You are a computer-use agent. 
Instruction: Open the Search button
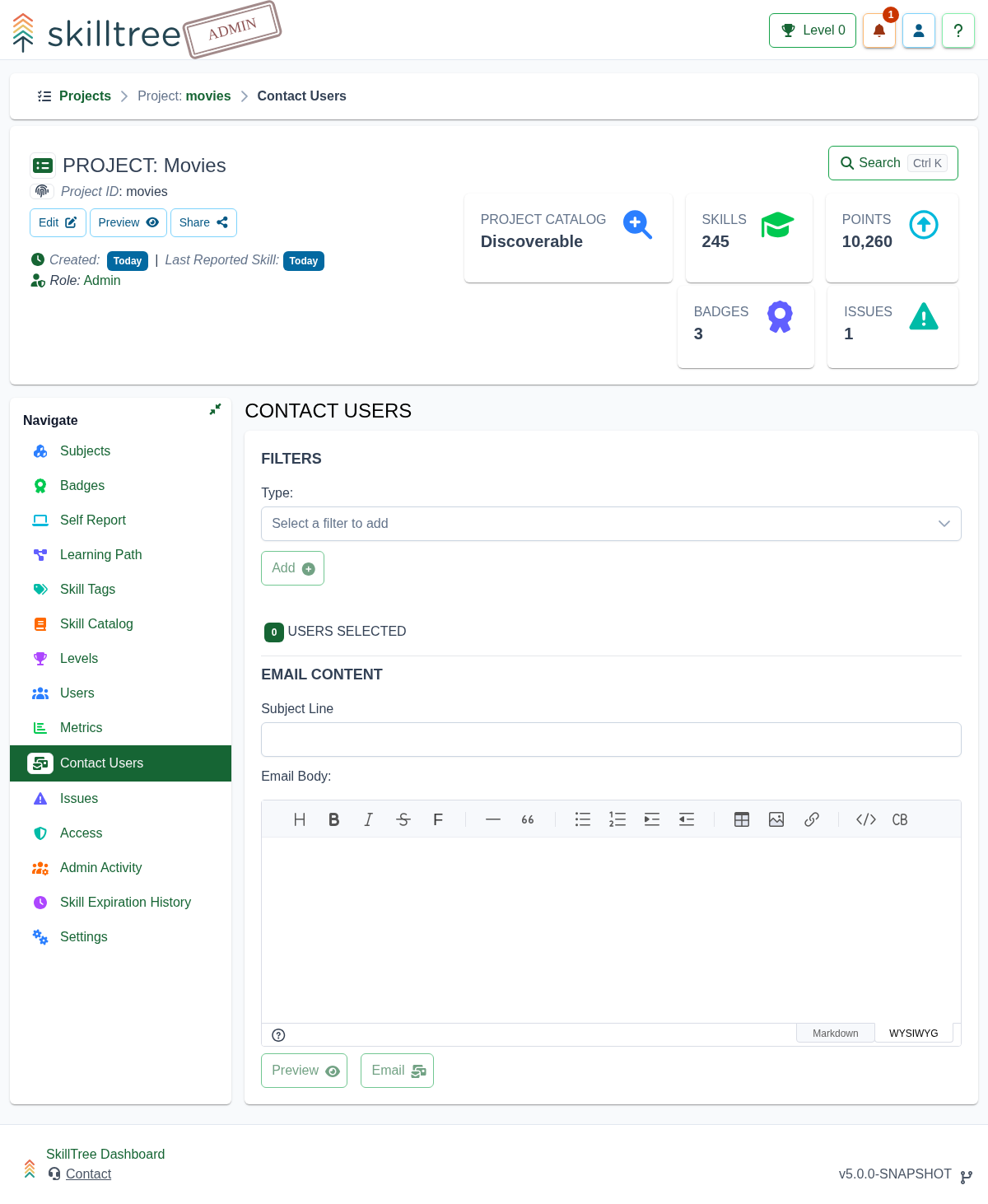[892, 163]
